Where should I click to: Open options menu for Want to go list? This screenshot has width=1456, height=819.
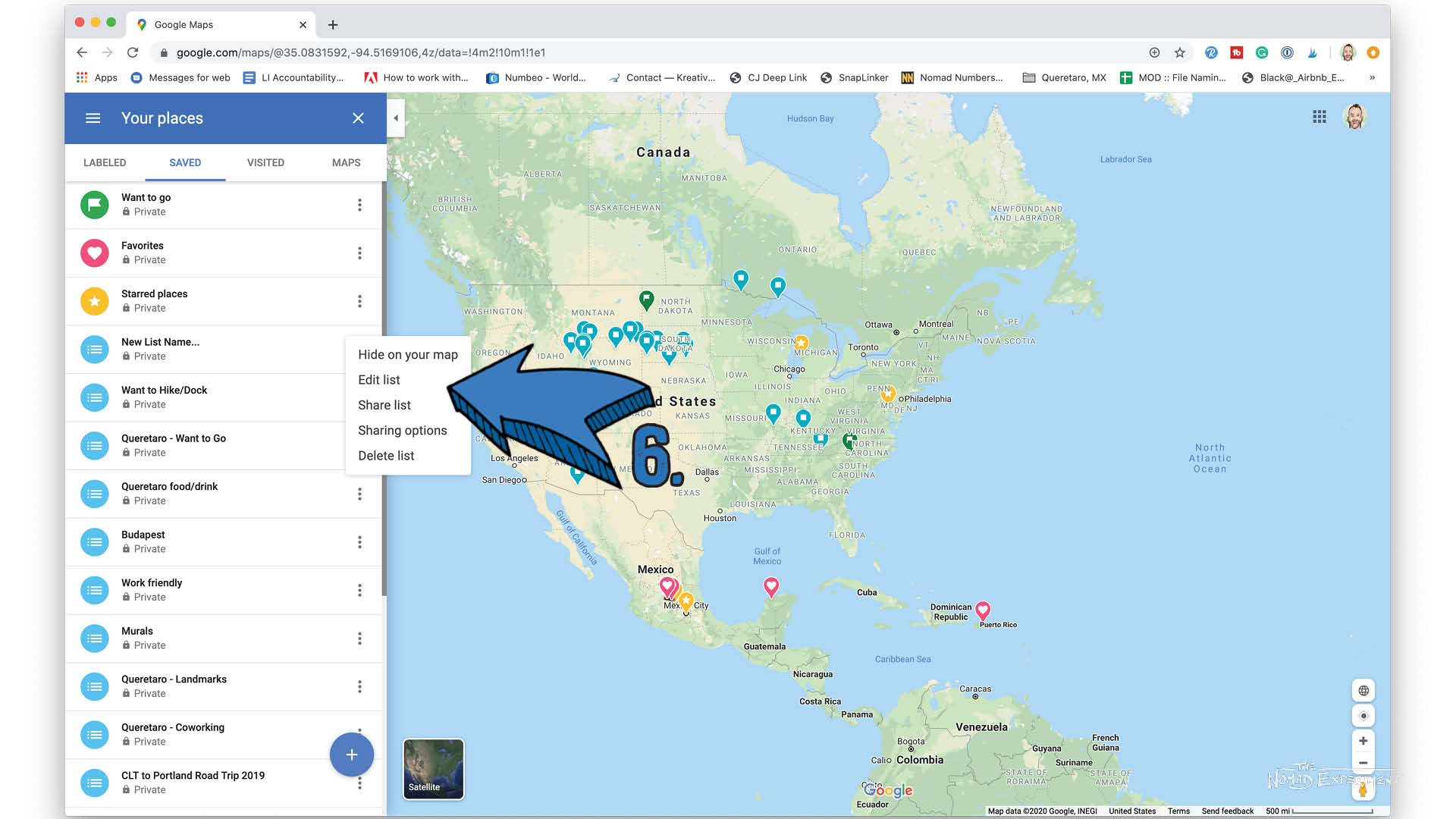[359, 205]
